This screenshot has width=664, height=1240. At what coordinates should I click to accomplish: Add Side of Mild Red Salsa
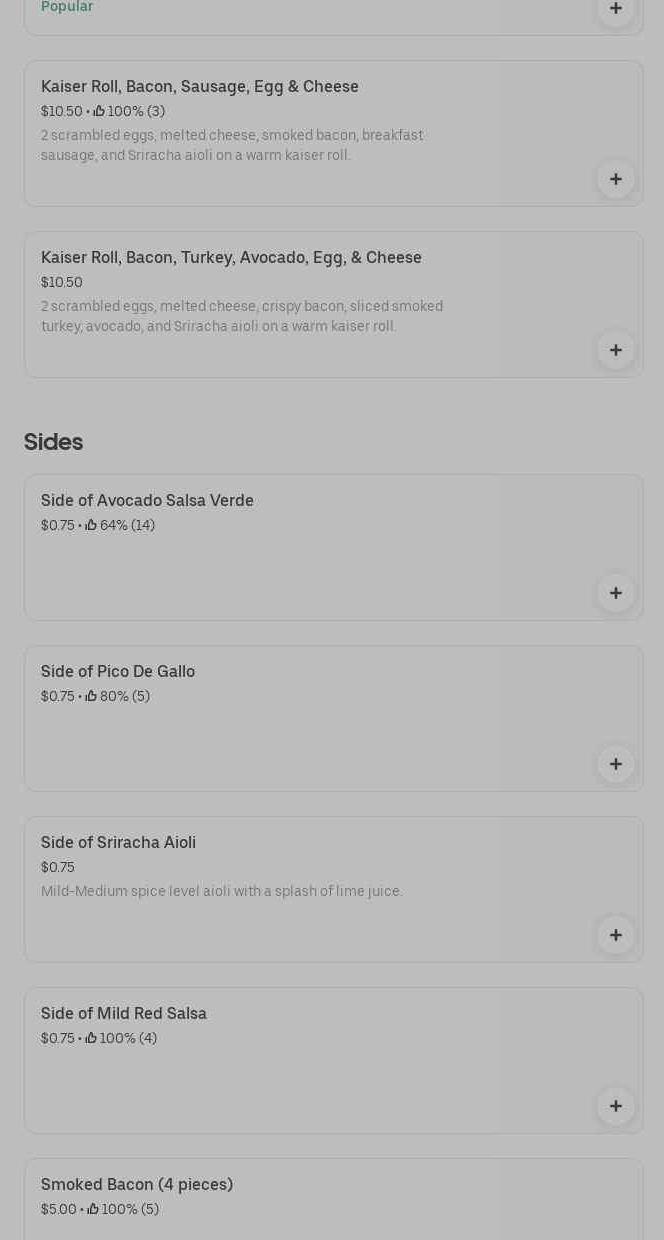[x=615, y=1106]
